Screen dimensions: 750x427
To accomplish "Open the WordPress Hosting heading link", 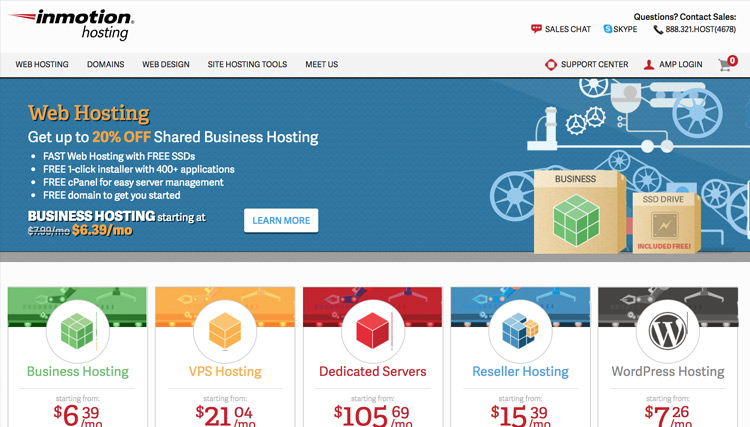I will 668,372.
